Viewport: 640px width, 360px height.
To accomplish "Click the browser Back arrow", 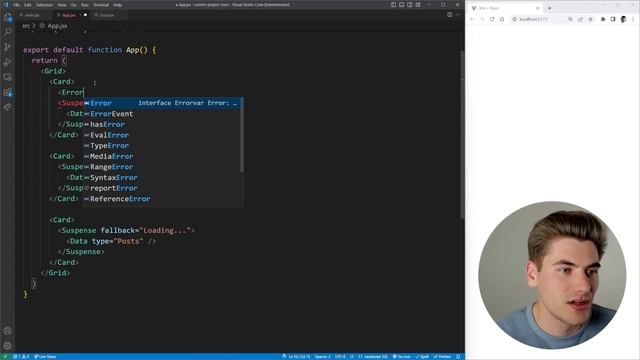I will point(472,19).
